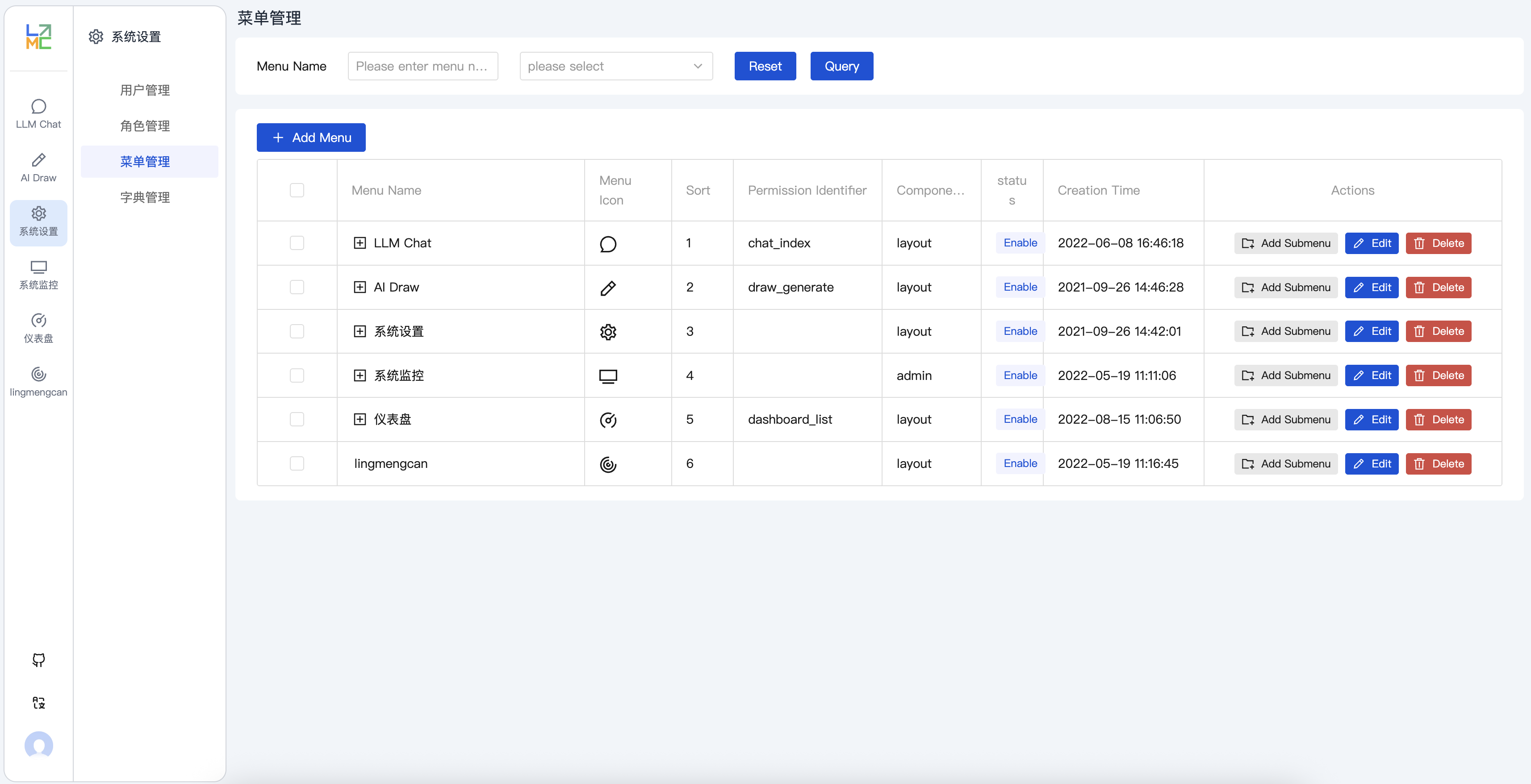Click the Add Menu button
Screen dimensions: 1531x784
coord(311,138)
